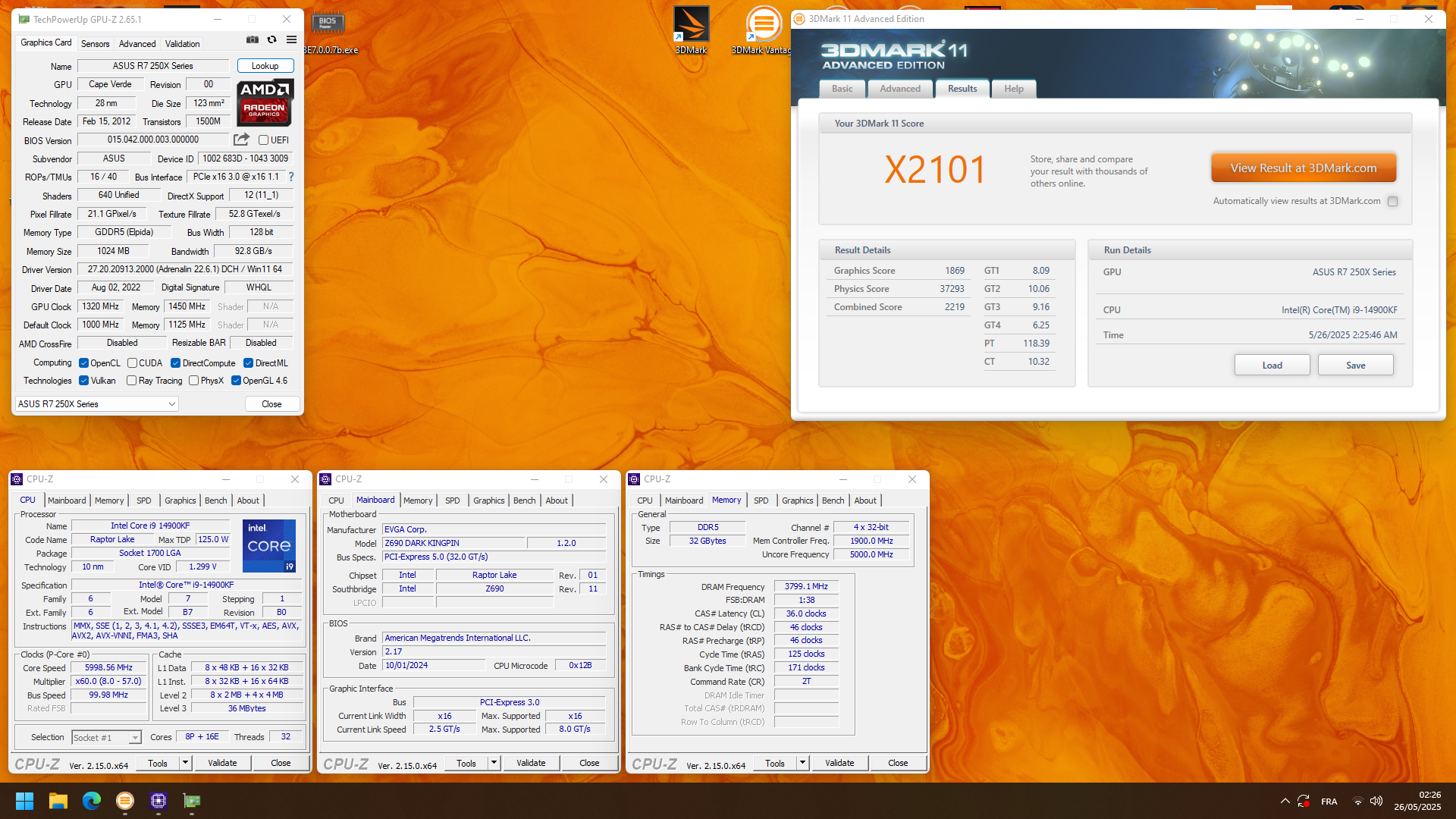Toggle DirectCompute checkbox
Viewport: 1456px width, 819px height.
point(175,363)
